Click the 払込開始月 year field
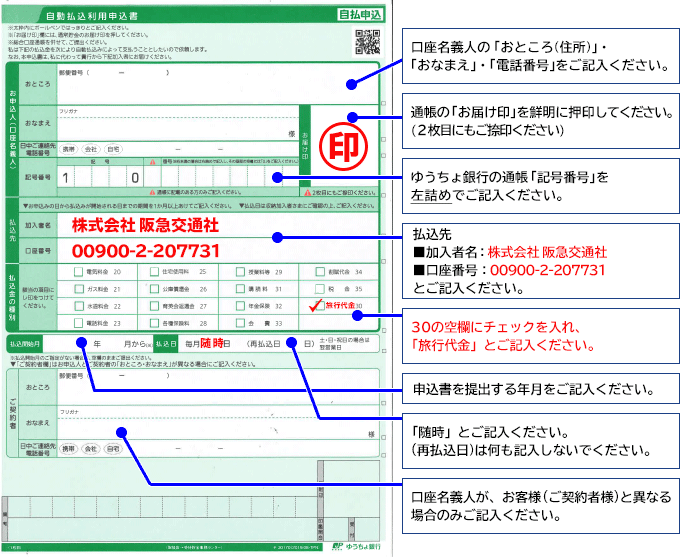The image size is (680, 557). 76,343
